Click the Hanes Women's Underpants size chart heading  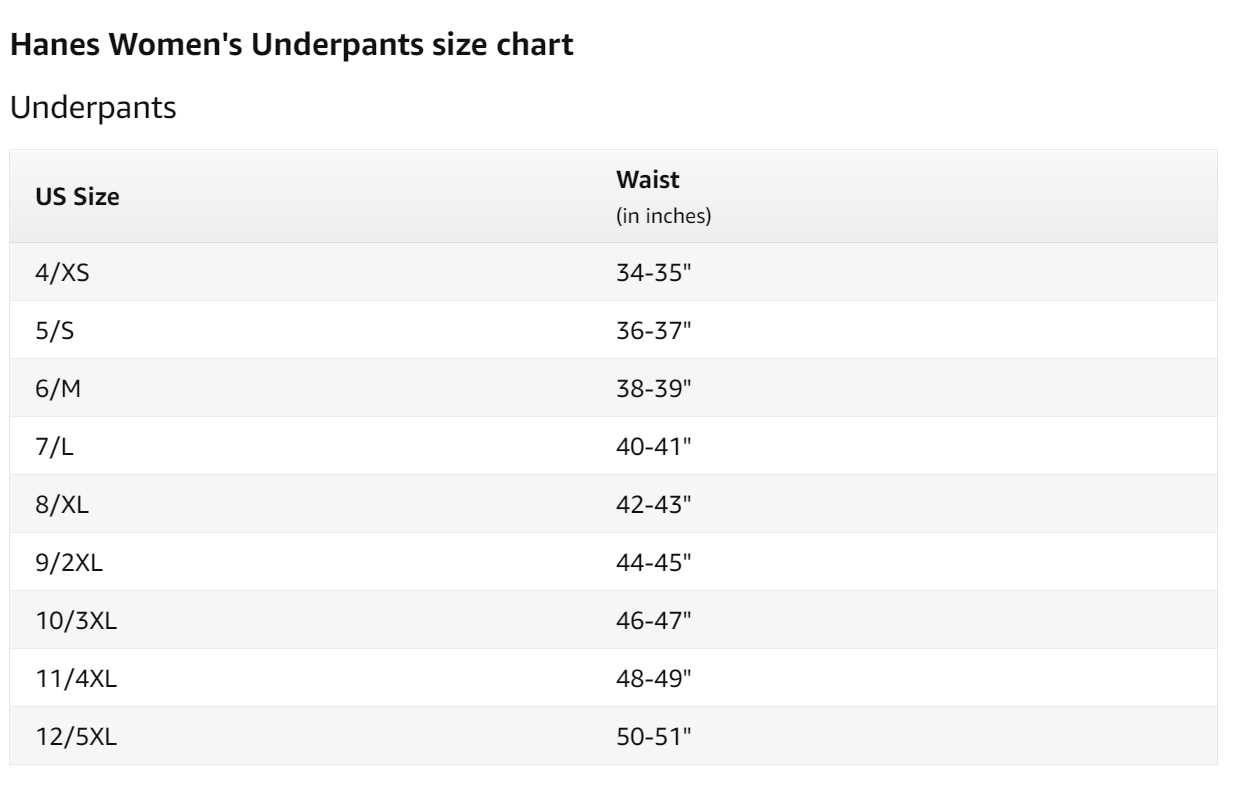(x=291, y=47)
